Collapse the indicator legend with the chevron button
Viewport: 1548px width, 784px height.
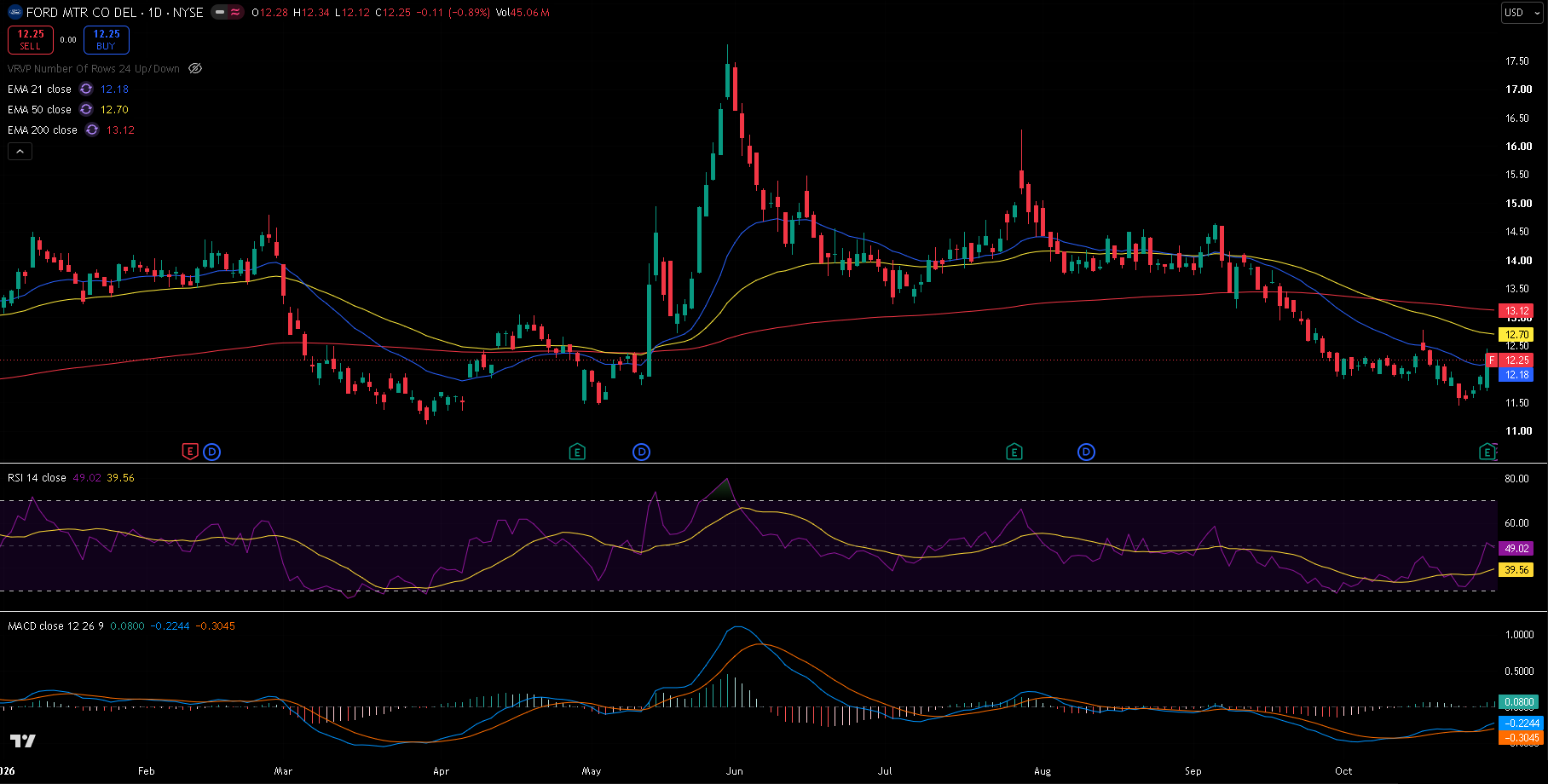click(x=20, y=151)
